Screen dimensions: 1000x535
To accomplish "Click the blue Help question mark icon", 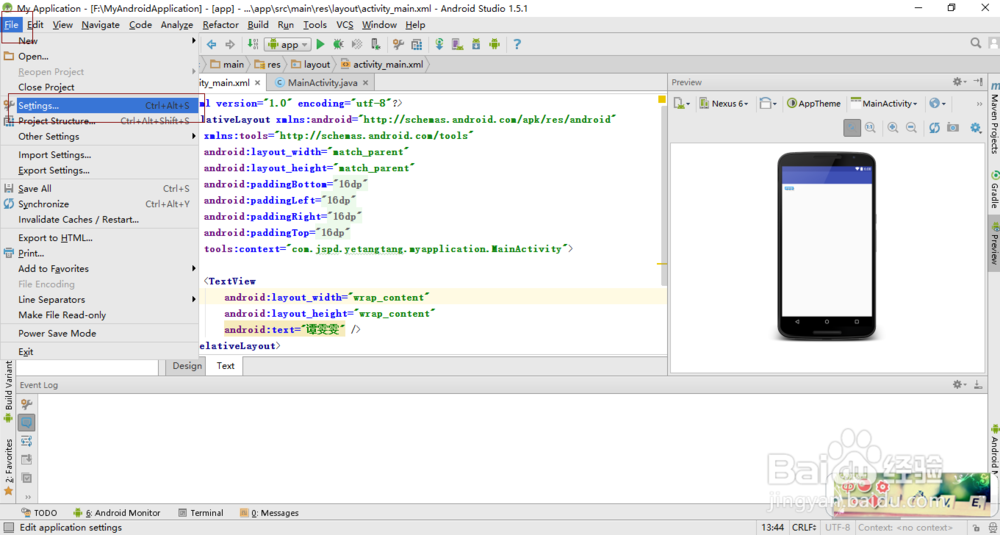I will click(517, 45).
